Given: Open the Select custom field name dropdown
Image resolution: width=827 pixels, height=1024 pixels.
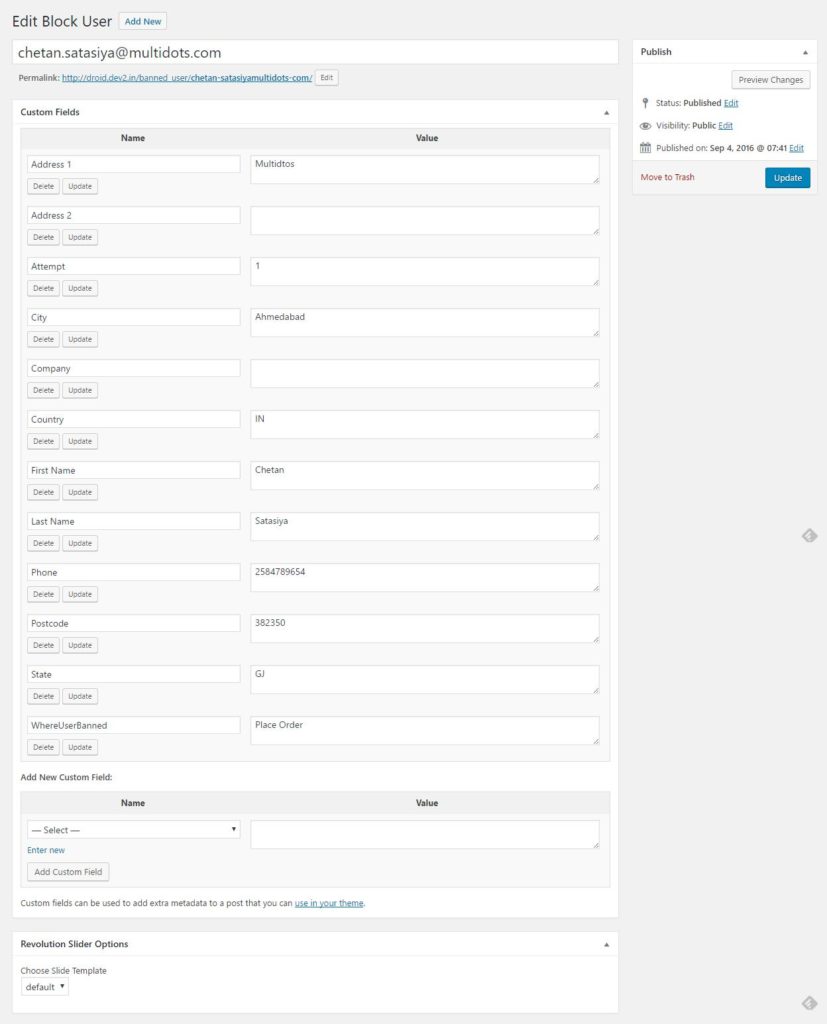Looking at the screenshot, I should pos(134,829).
